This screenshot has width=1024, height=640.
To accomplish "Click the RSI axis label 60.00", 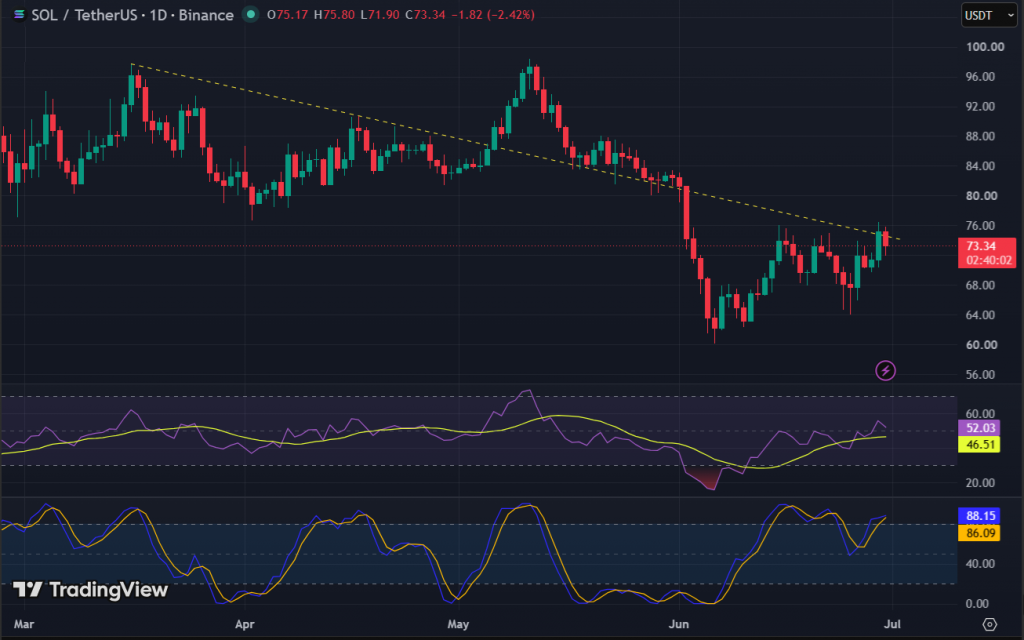I will click(x=980, y=414).
